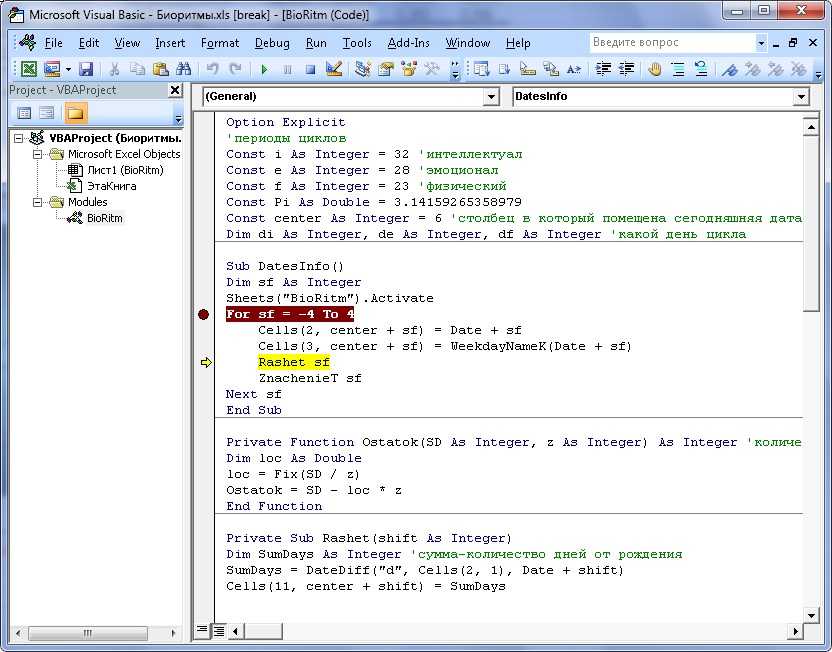The height and width of the screenshot is (652, 832).
Task: Click View Object in the Project panel
Action: 47,113
